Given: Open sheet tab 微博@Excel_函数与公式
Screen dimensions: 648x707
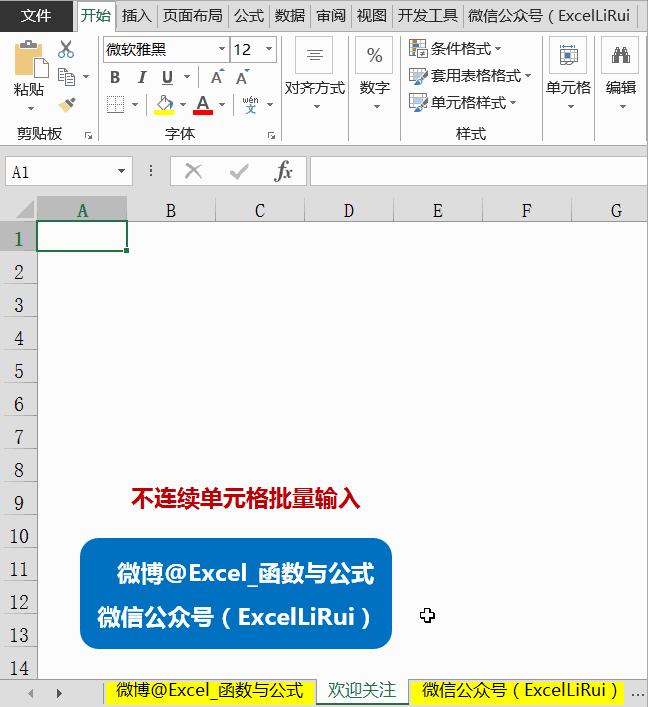Looking at the screenshot, I should point(209,691).
